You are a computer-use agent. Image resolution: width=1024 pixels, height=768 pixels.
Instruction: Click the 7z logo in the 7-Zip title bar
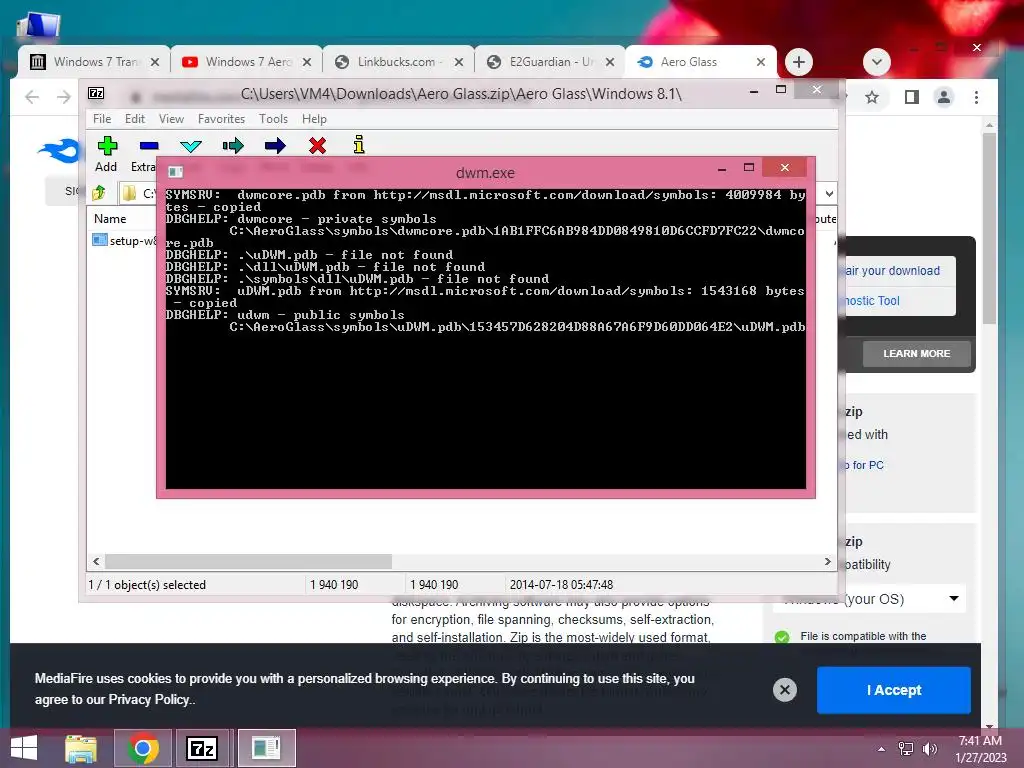96,93
